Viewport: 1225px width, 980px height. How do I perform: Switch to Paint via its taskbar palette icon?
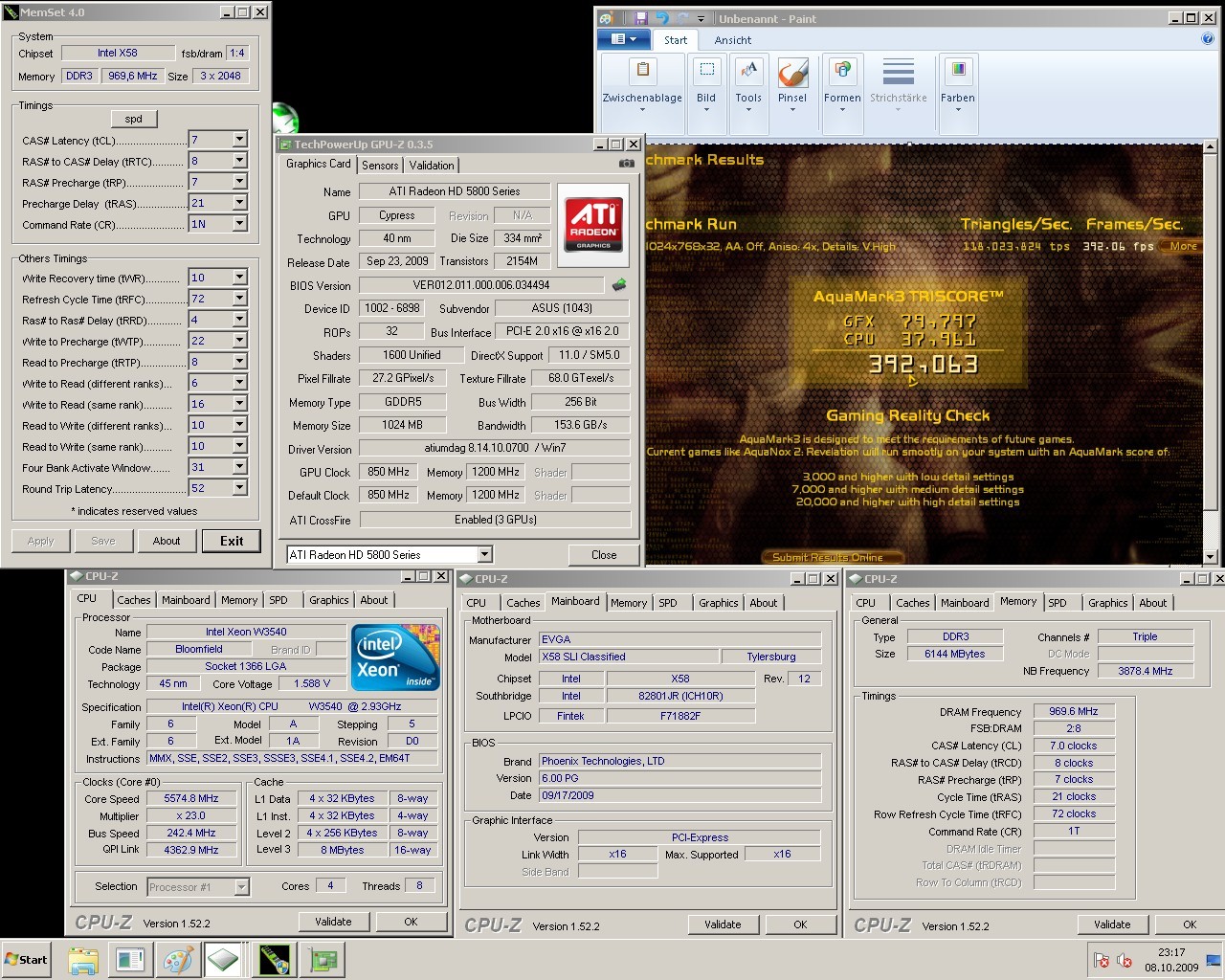tap(177, 960)
